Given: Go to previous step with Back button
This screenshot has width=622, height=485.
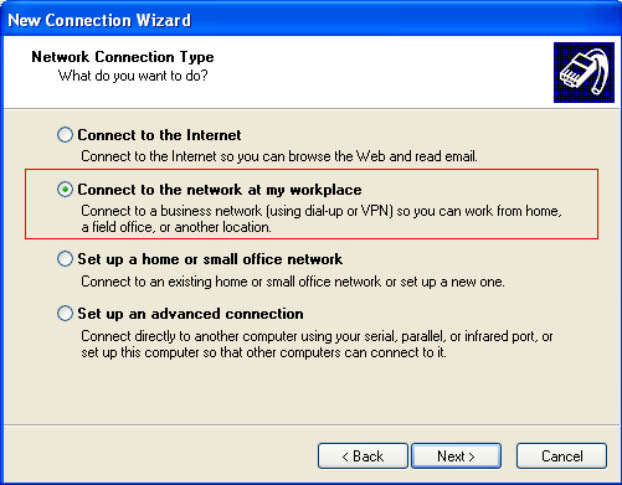Looking at the screenshot, I should (363, 456).
